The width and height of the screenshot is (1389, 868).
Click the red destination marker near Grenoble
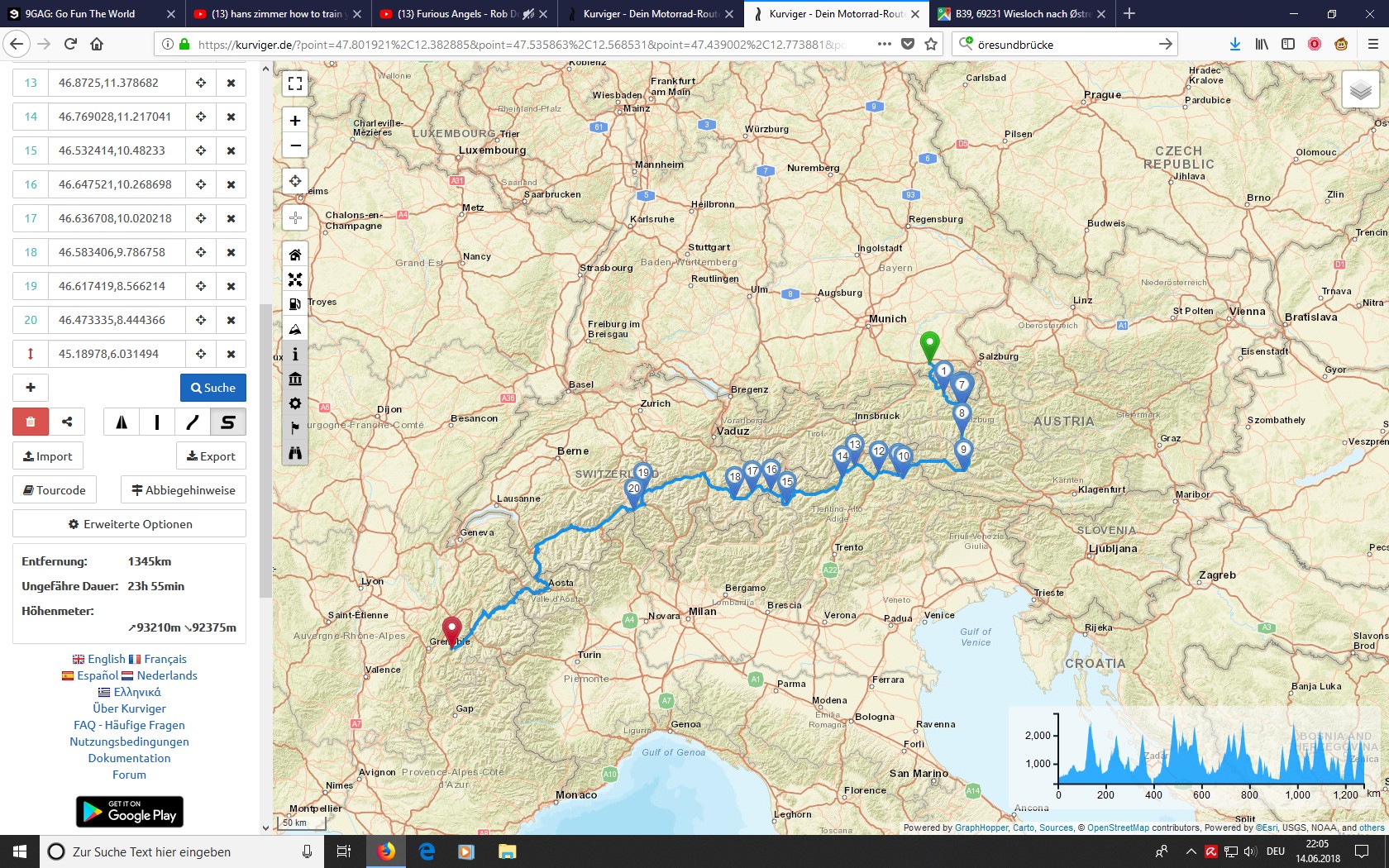pyautogui.click(x=451, y=632)
